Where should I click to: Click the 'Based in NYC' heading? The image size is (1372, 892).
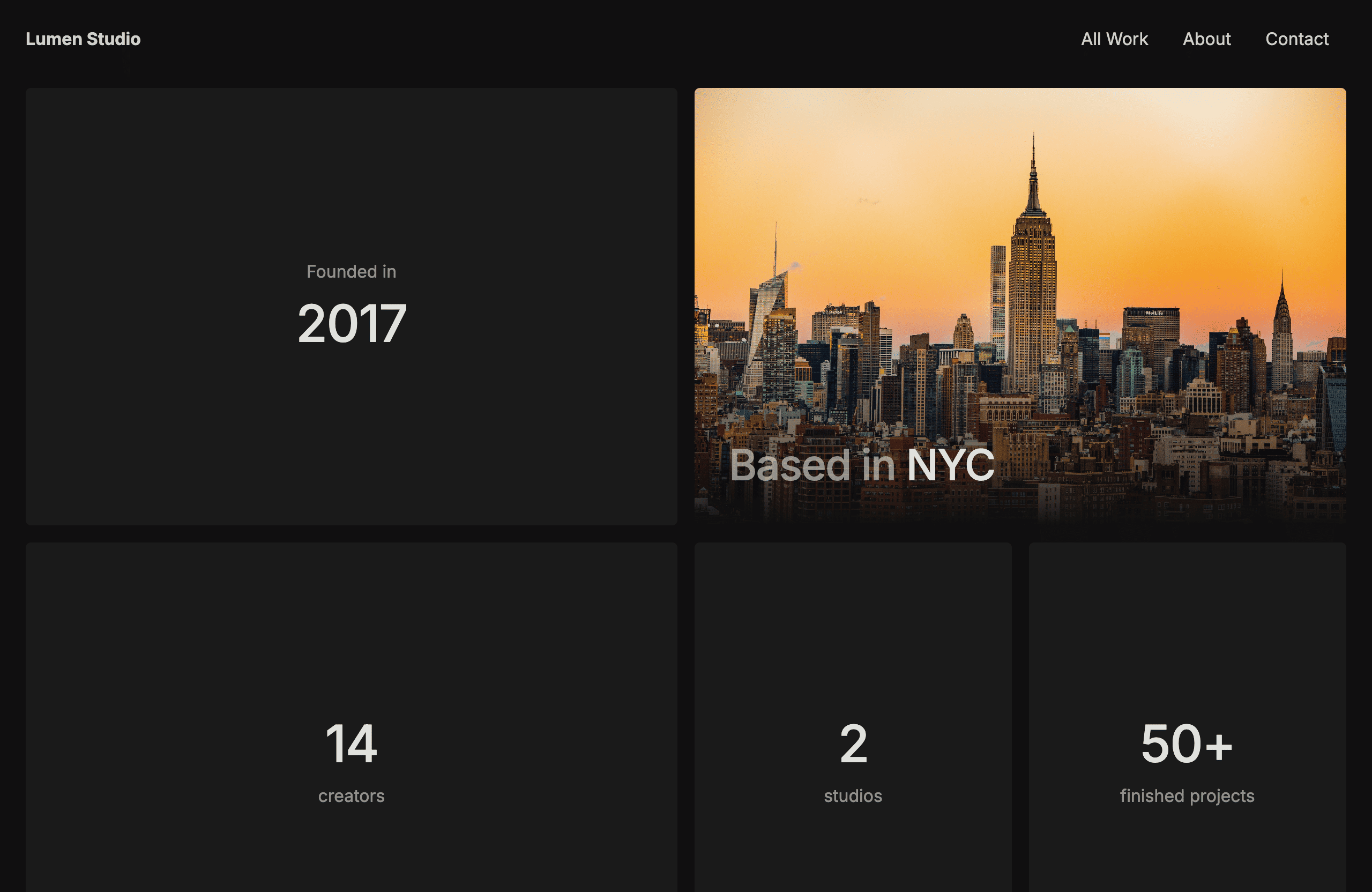tap(862, 464)
